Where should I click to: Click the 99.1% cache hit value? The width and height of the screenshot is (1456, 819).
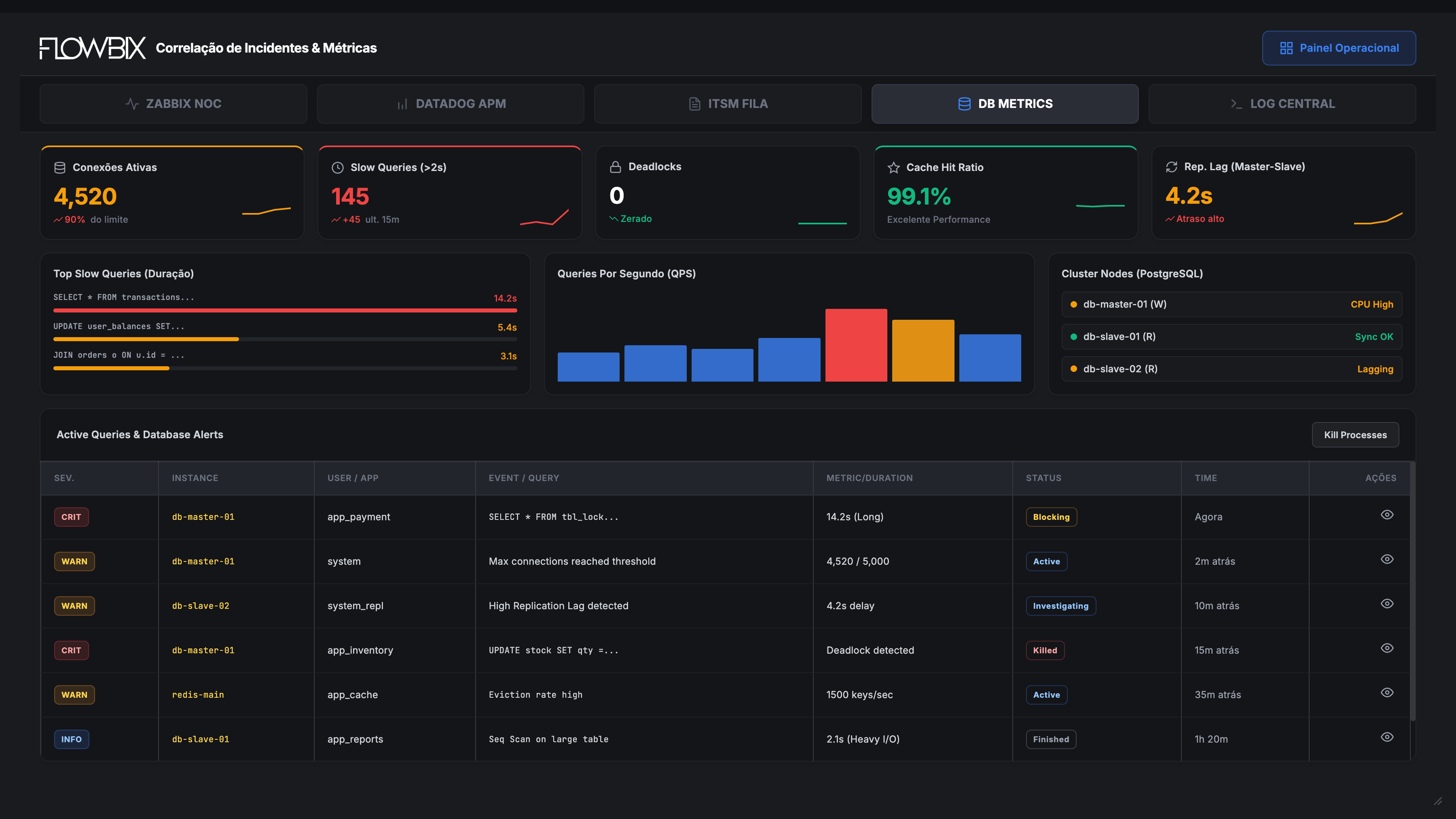pyautogui.click(x=919, y=196)
